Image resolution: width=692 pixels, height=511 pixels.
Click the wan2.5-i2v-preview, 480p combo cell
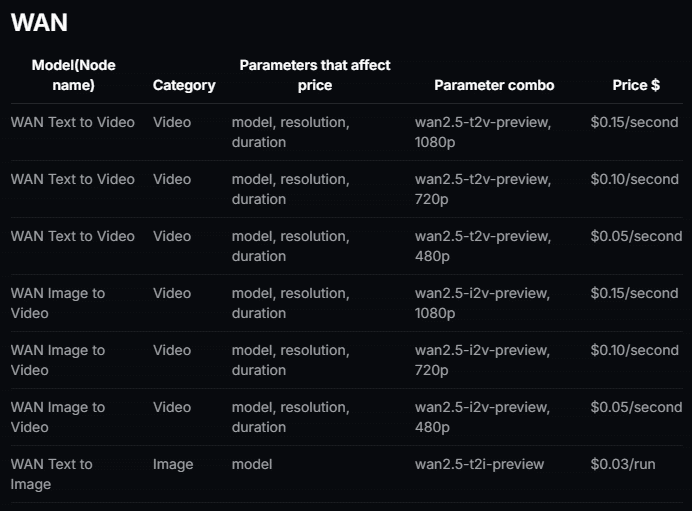(483, 417)
